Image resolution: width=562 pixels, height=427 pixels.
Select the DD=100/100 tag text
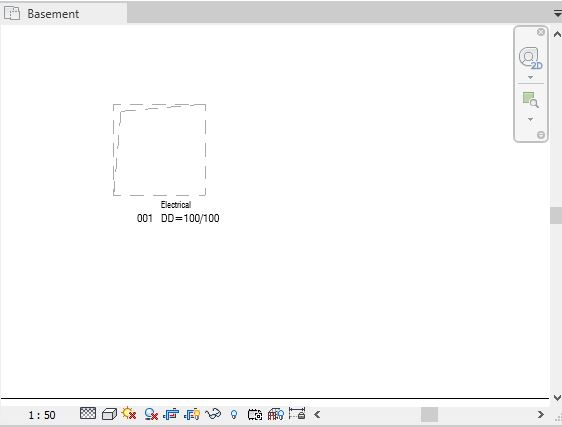point(190,218)
